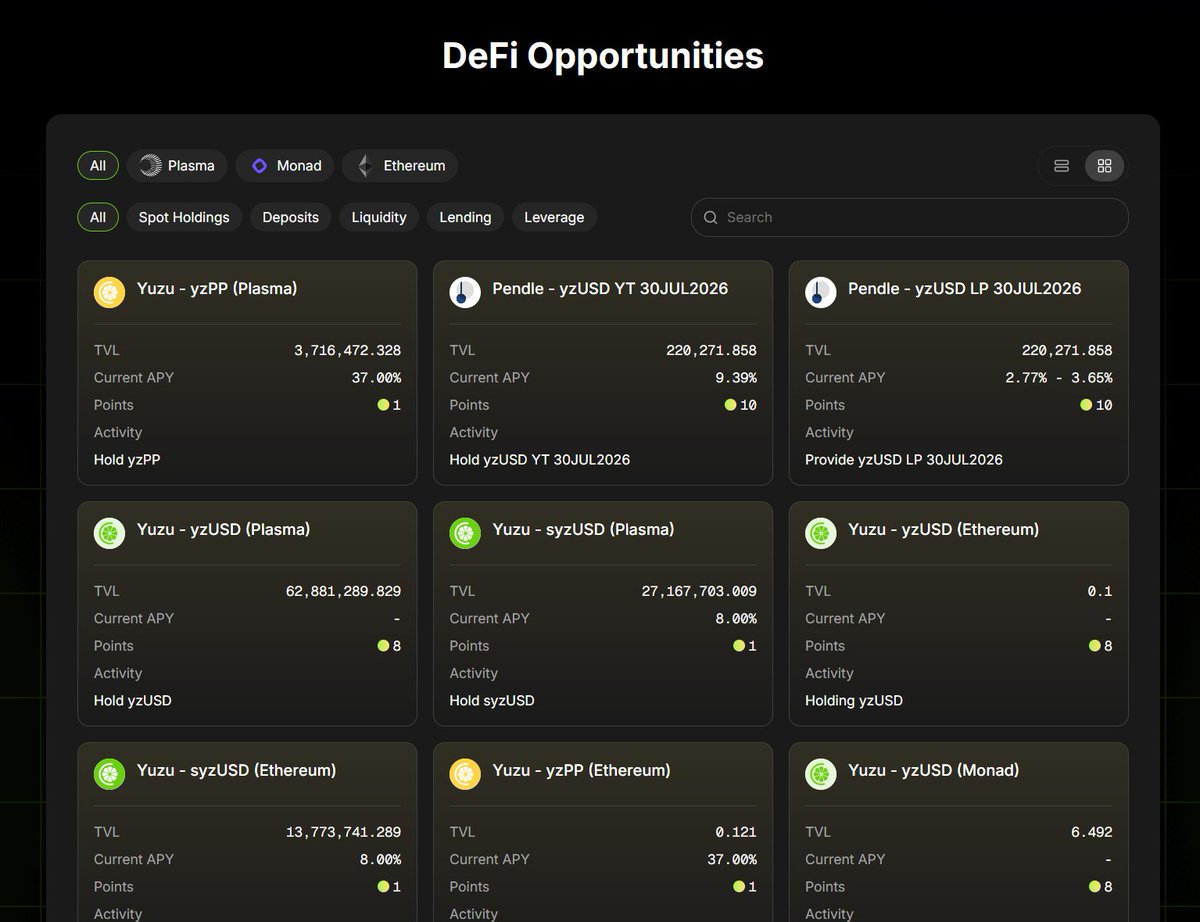Click points dot on yzUSD (Ethereum) card

(x=1095, y=646)
